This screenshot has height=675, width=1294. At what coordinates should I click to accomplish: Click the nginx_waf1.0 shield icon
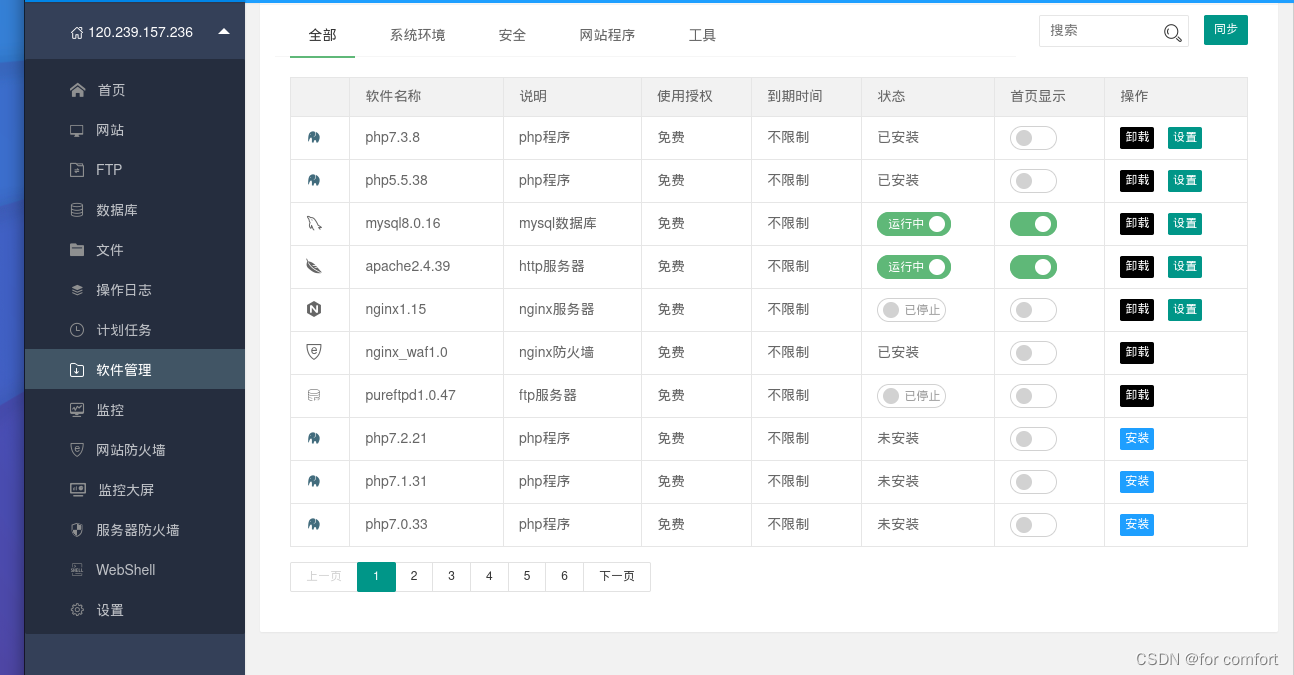click(x=314, y=352)
